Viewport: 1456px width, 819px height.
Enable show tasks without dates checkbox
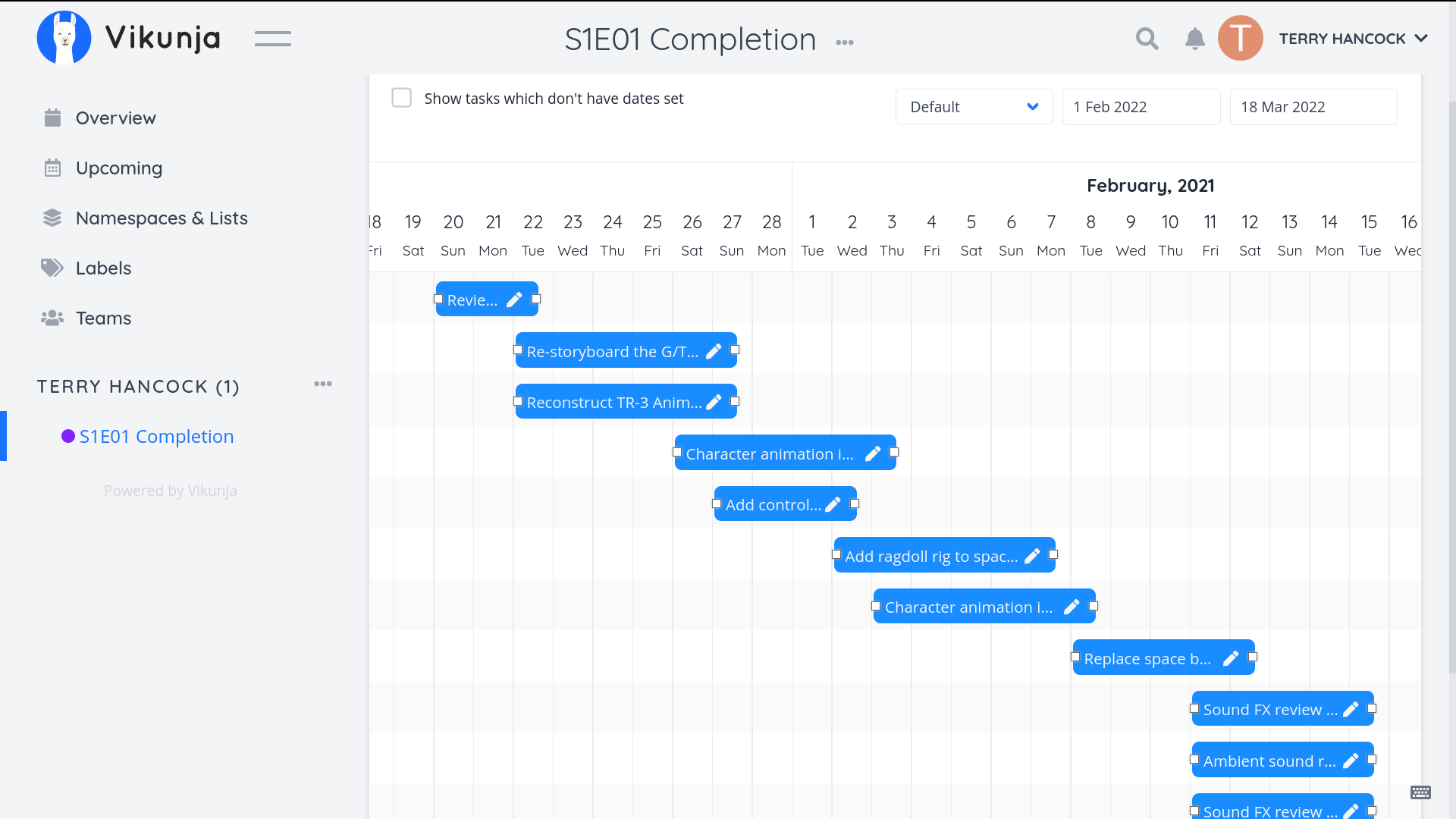[401, 98]
